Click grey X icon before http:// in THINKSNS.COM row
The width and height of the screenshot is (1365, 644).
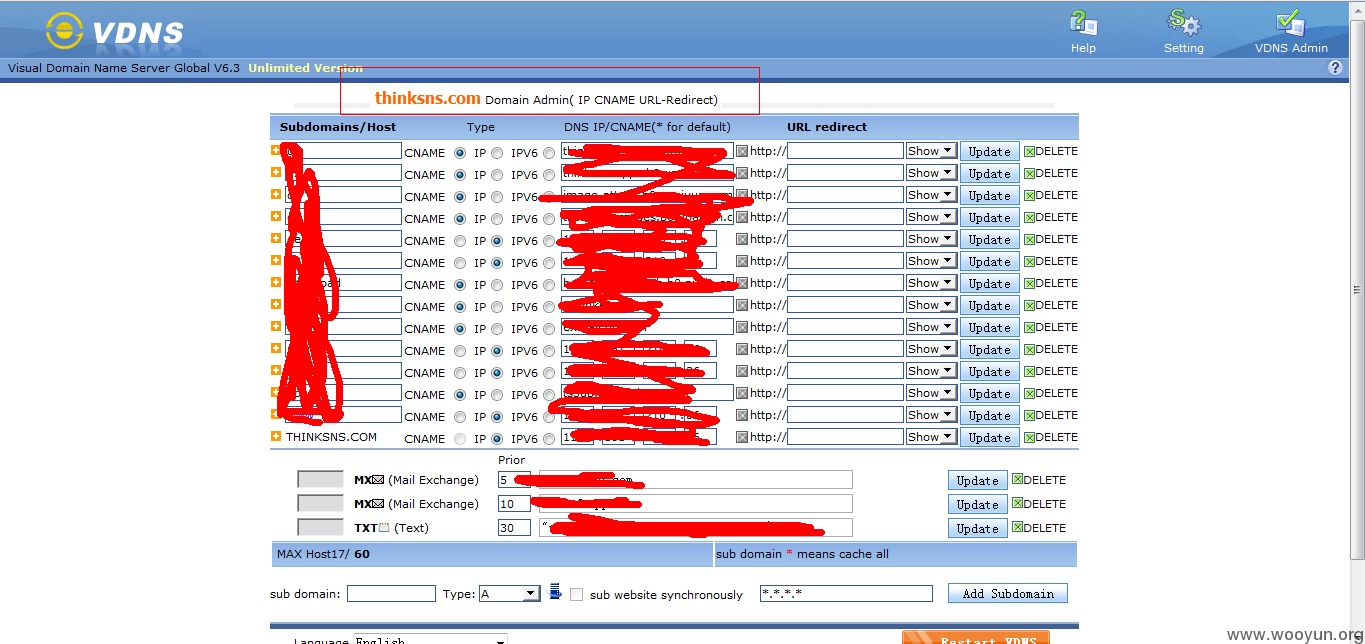point(742,437)
